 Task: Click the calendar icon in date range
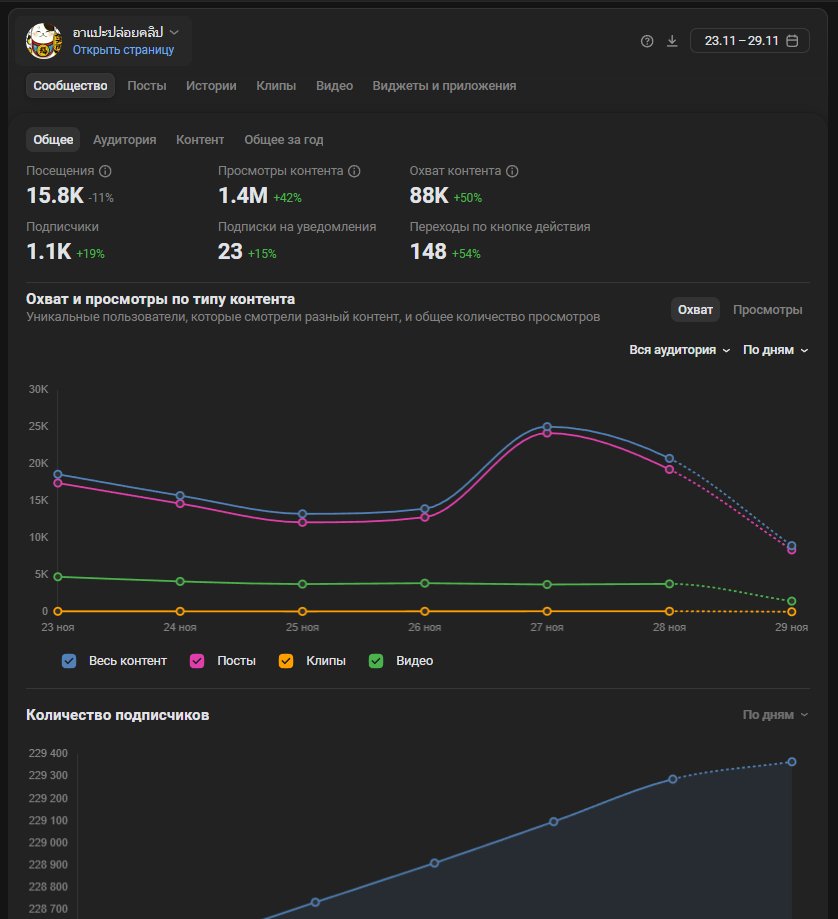point(792,41)
